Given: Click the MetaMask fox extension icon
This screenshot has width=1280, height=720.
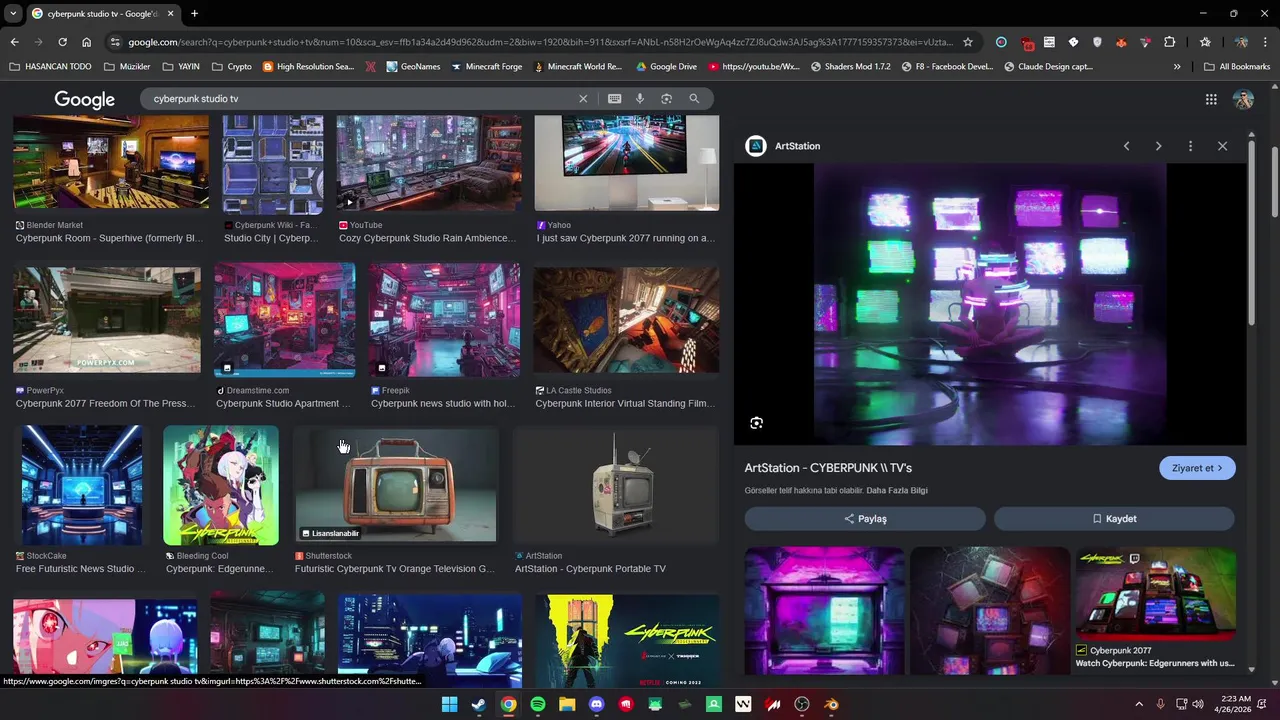Looking at the screenshot, I should [1121, 42].
